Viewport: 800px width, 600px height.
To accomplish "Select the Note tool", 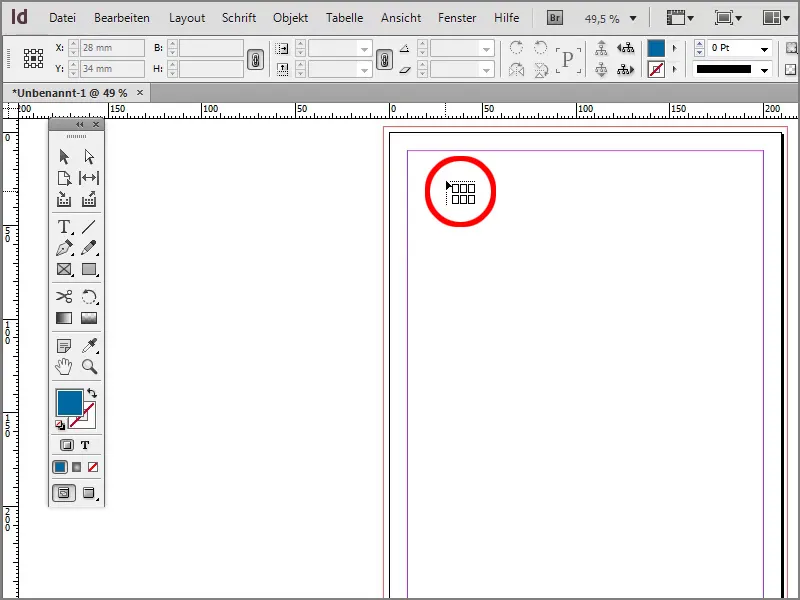I will point(64,346).
